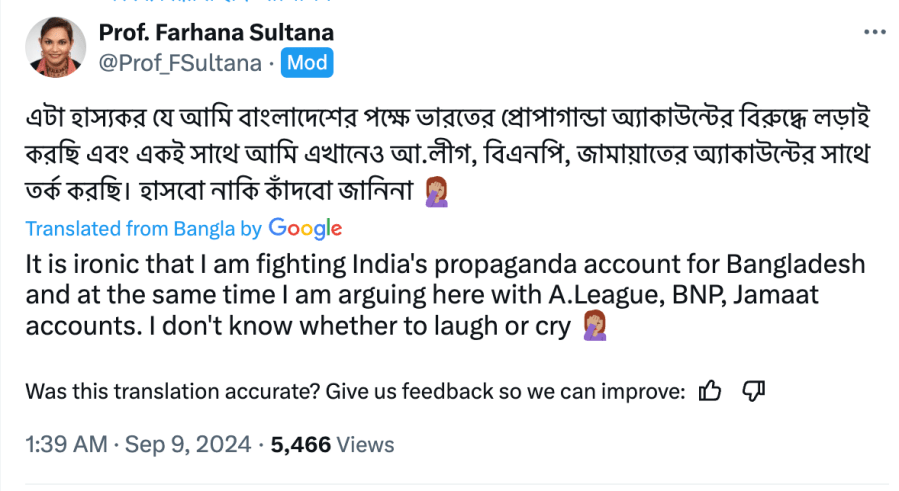Image resolution: width=899 pixels, height=491 pixels.
Task: Click "Was this translation accurate?" prompt text
Action: click(x=153, y=391)
